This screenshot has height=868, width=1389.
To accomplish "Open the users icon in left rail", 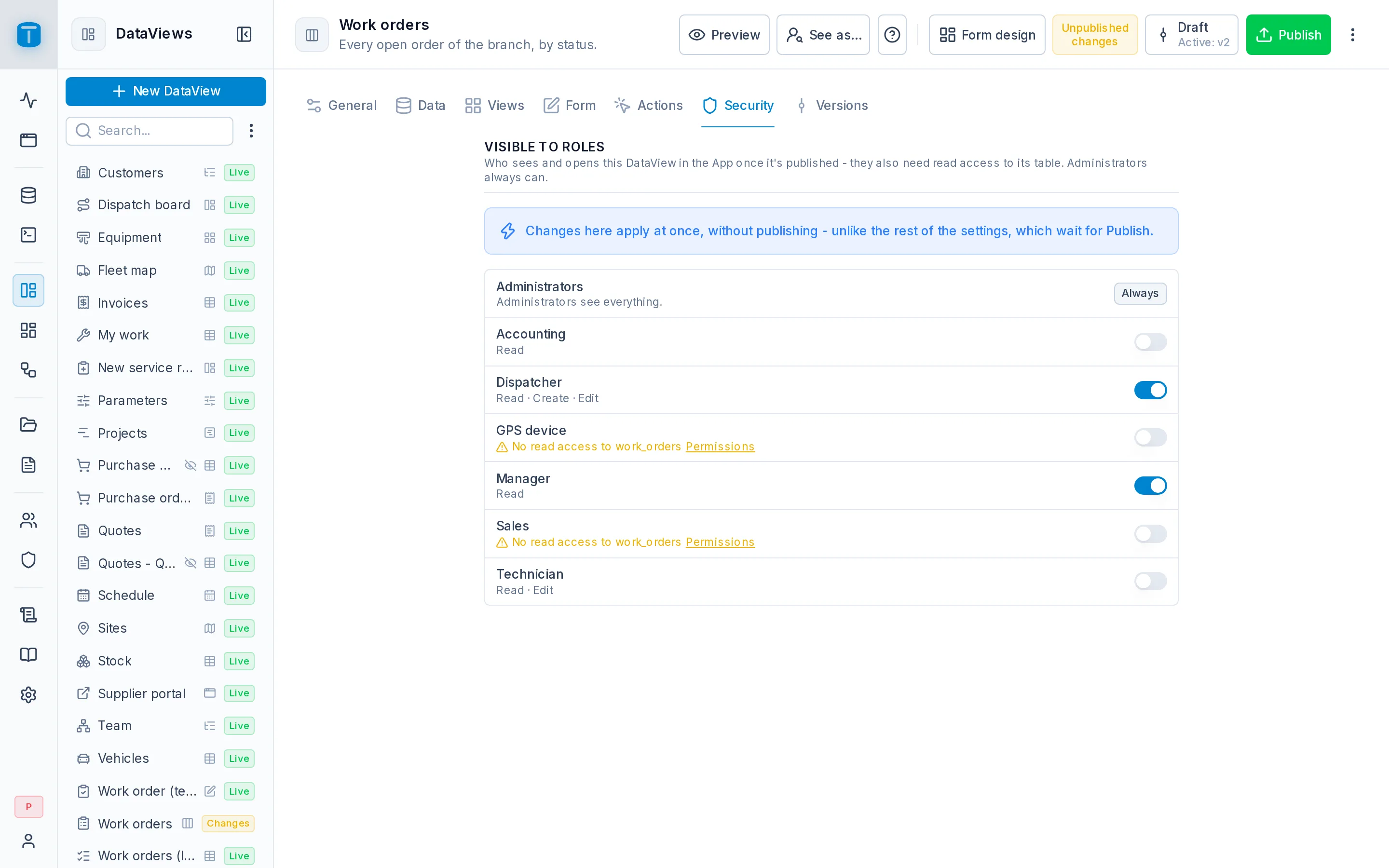I will click(28, 520).
